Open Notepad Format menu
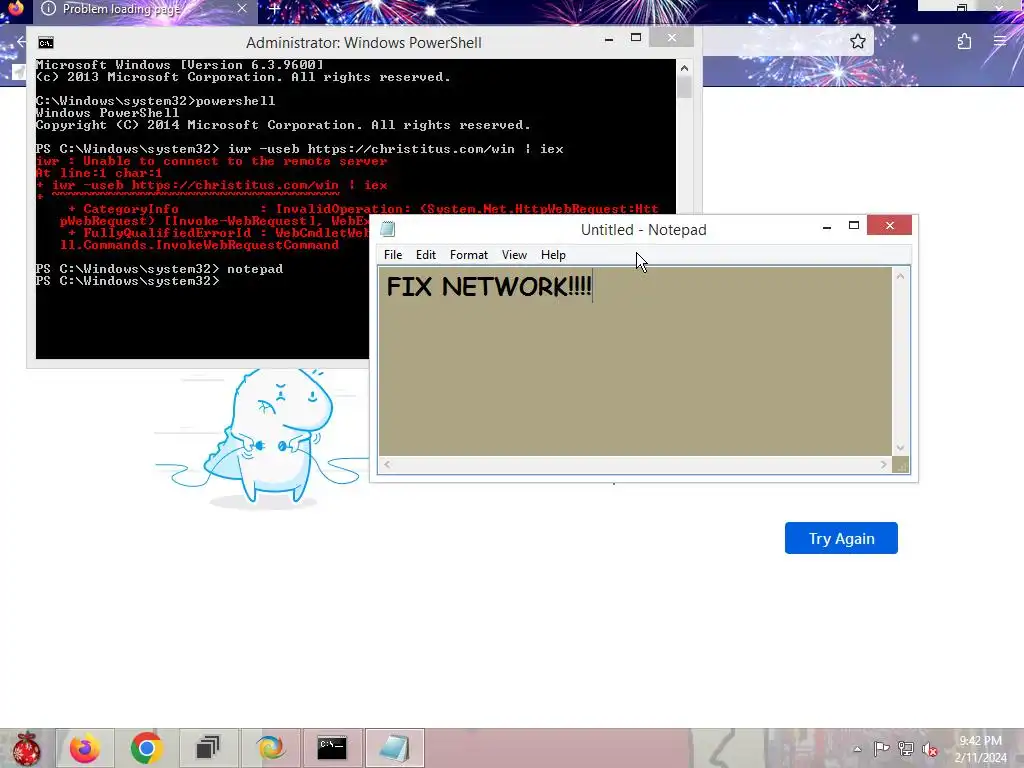This screenshot has height=768, width=1024. pos(468,255)
